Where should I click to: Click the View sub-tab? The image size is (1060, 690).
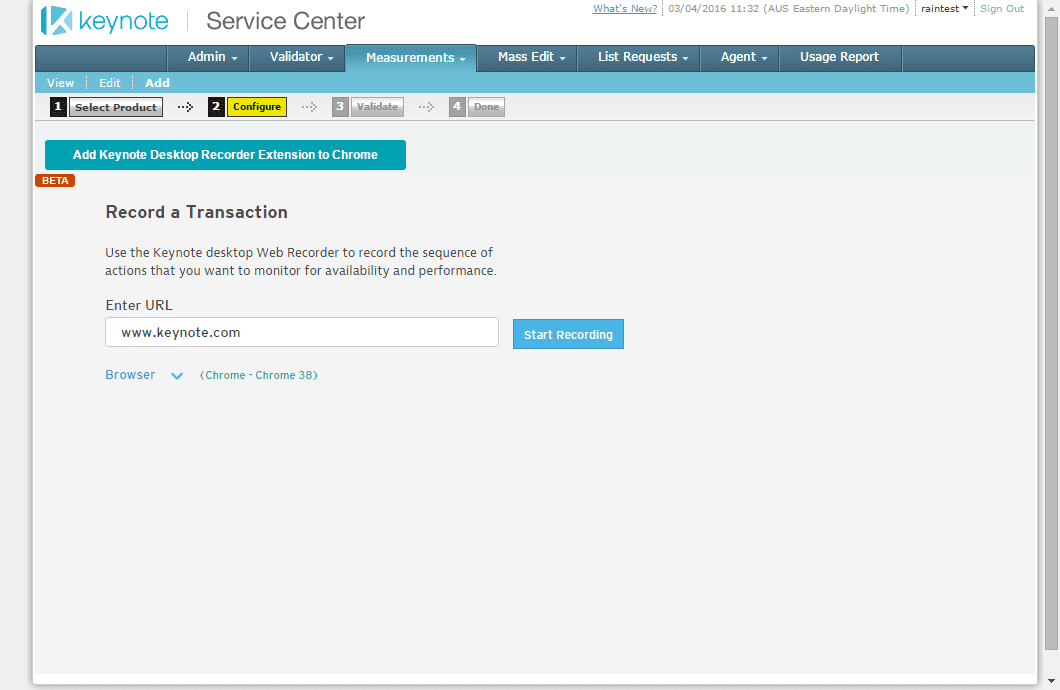click(x=60, y=83)
